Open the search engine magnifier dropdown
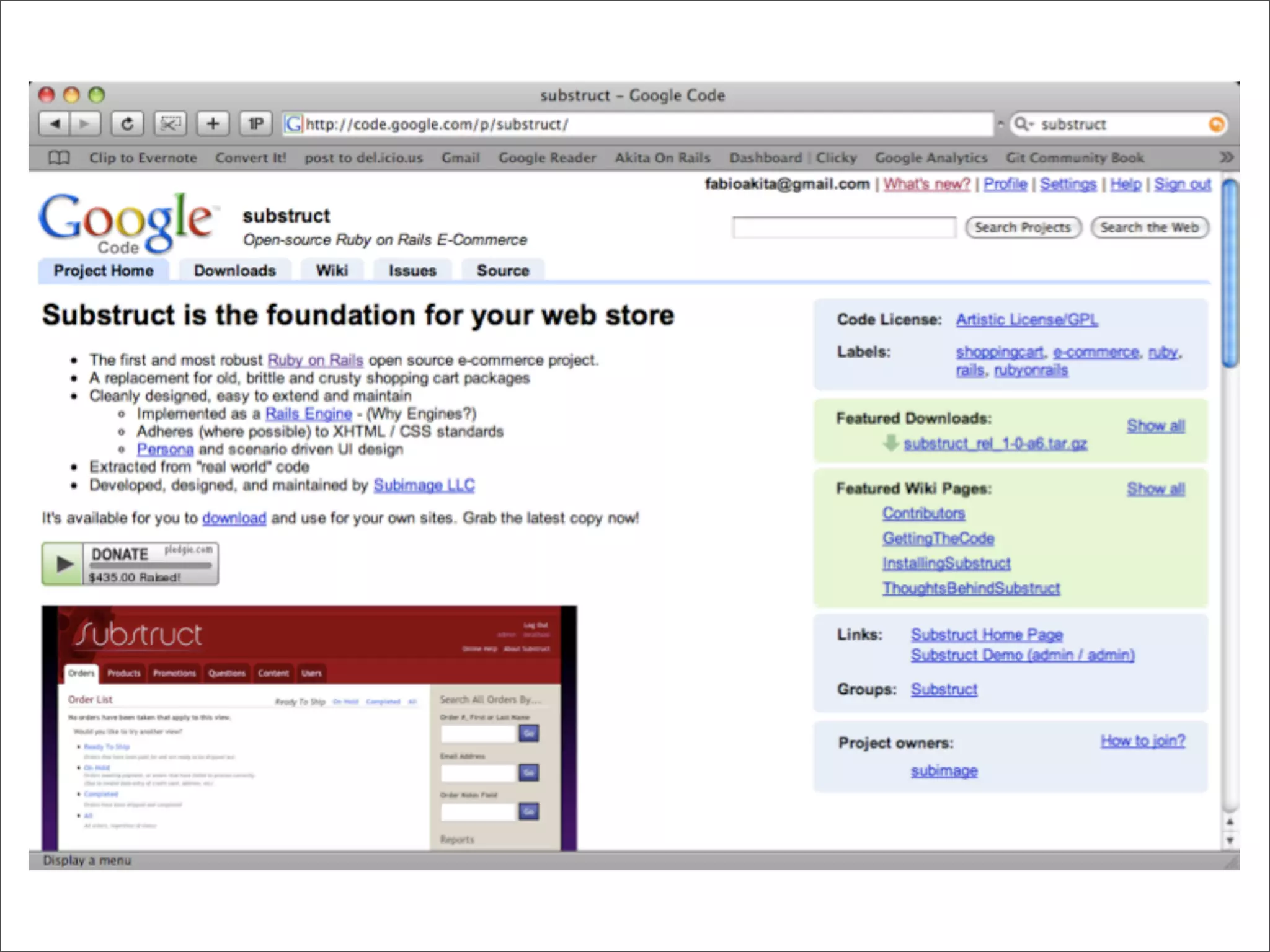Screen dimensions: 1270x952 [x=1023, y=125]
